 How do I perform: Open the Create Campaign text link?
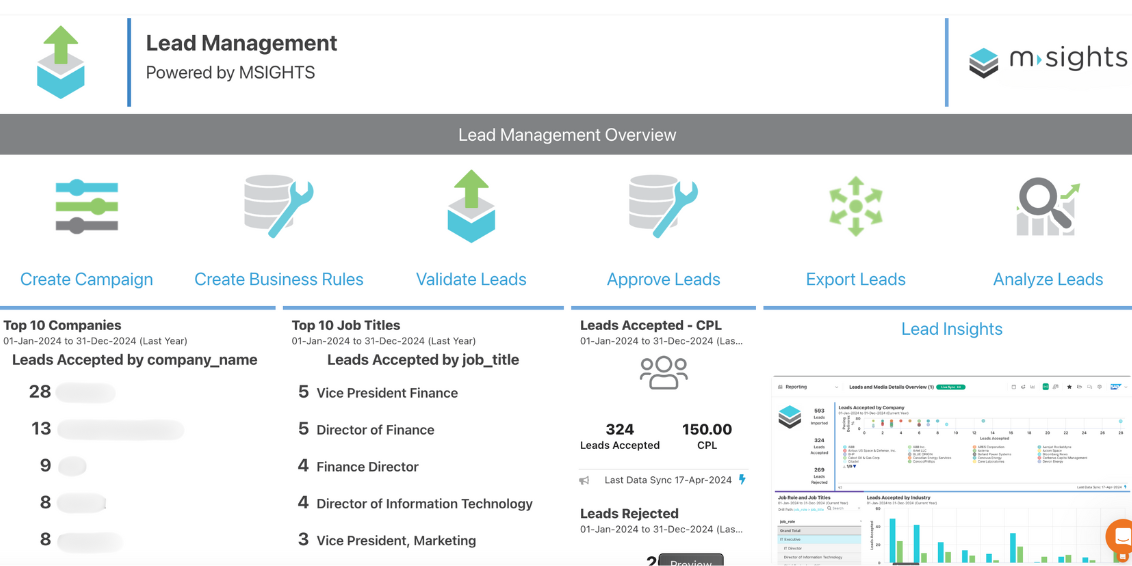coord(87,280)
